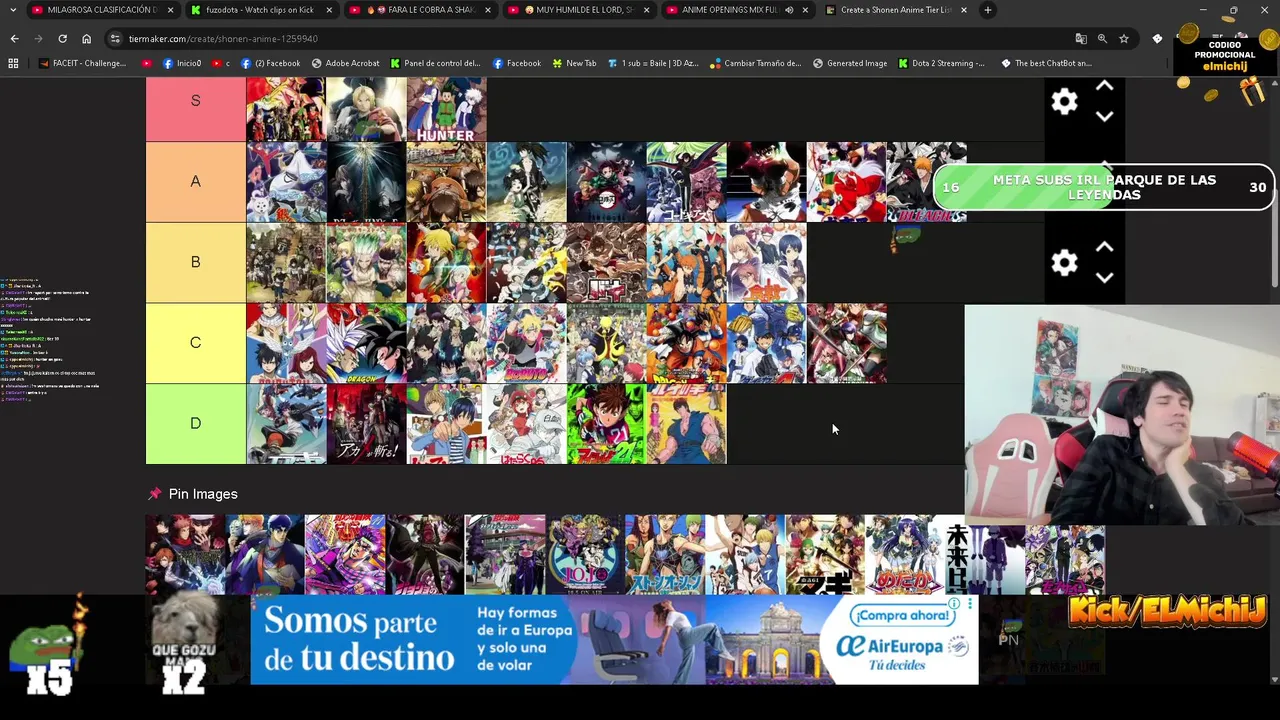Open The best ChatBot bookmark
The height and width of the screenshot is (720, 1280).
1045,63
